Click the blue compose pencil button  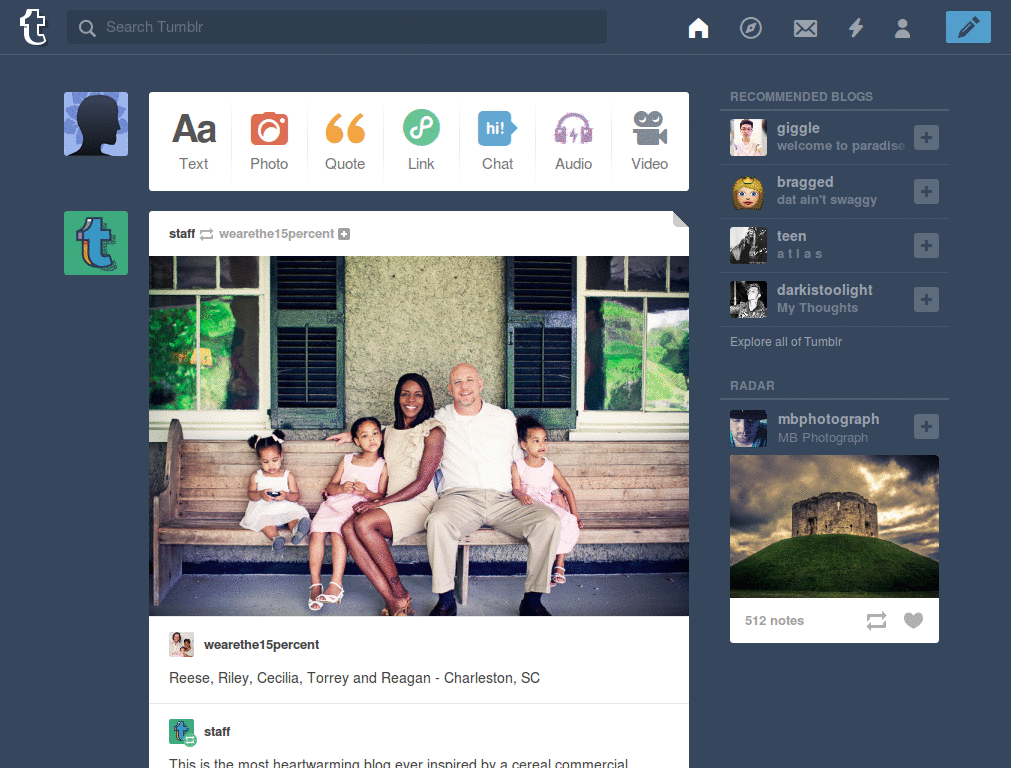pyautogui.click(x=968, y=27)
